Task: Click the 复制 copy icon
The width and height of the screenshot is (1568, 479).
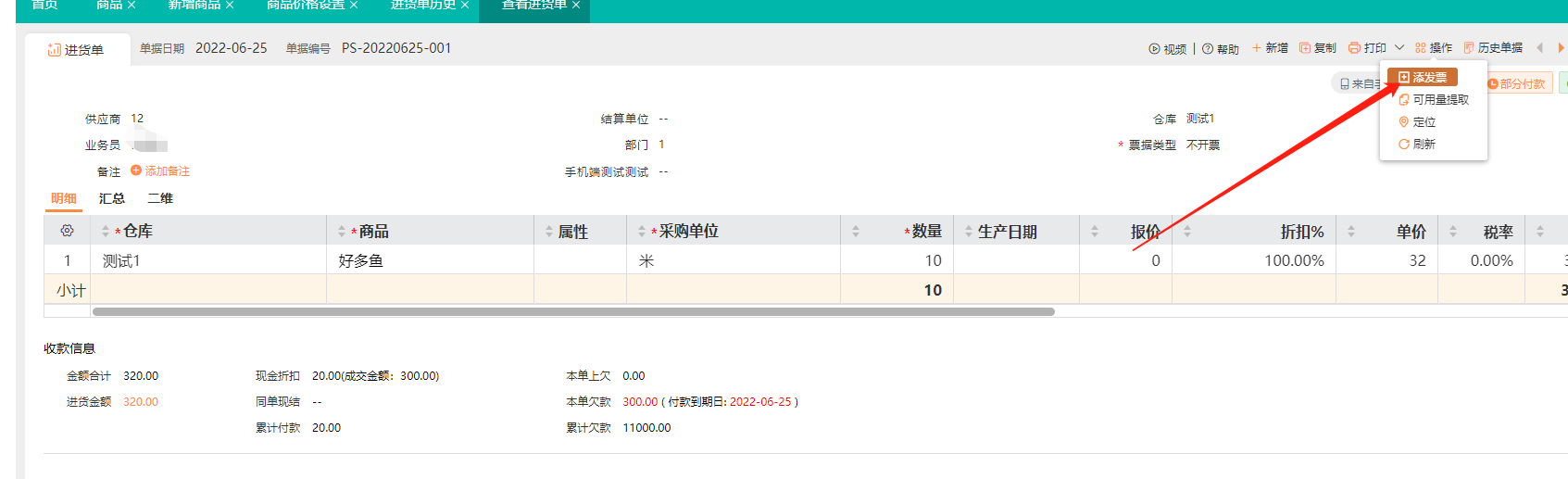Action: pyautogui.click(x=1305, y=48)
